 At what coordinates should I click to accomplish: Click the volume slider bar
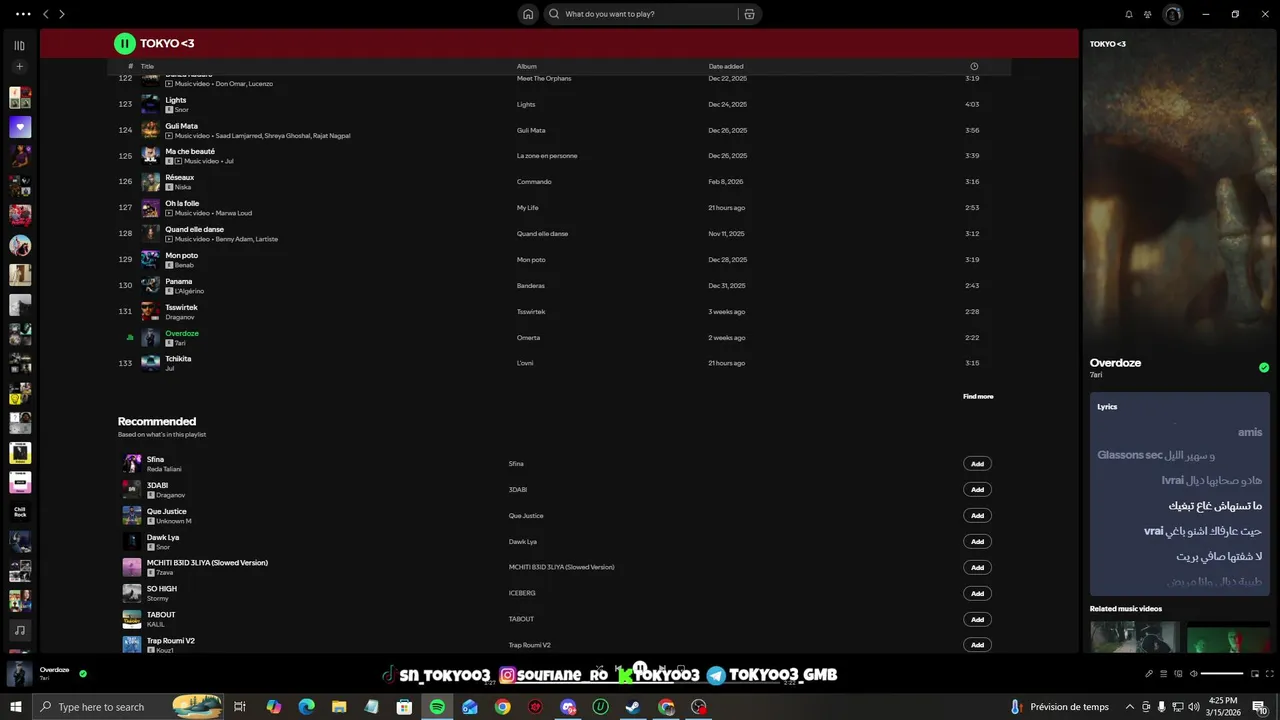(x=1222, y=674)
